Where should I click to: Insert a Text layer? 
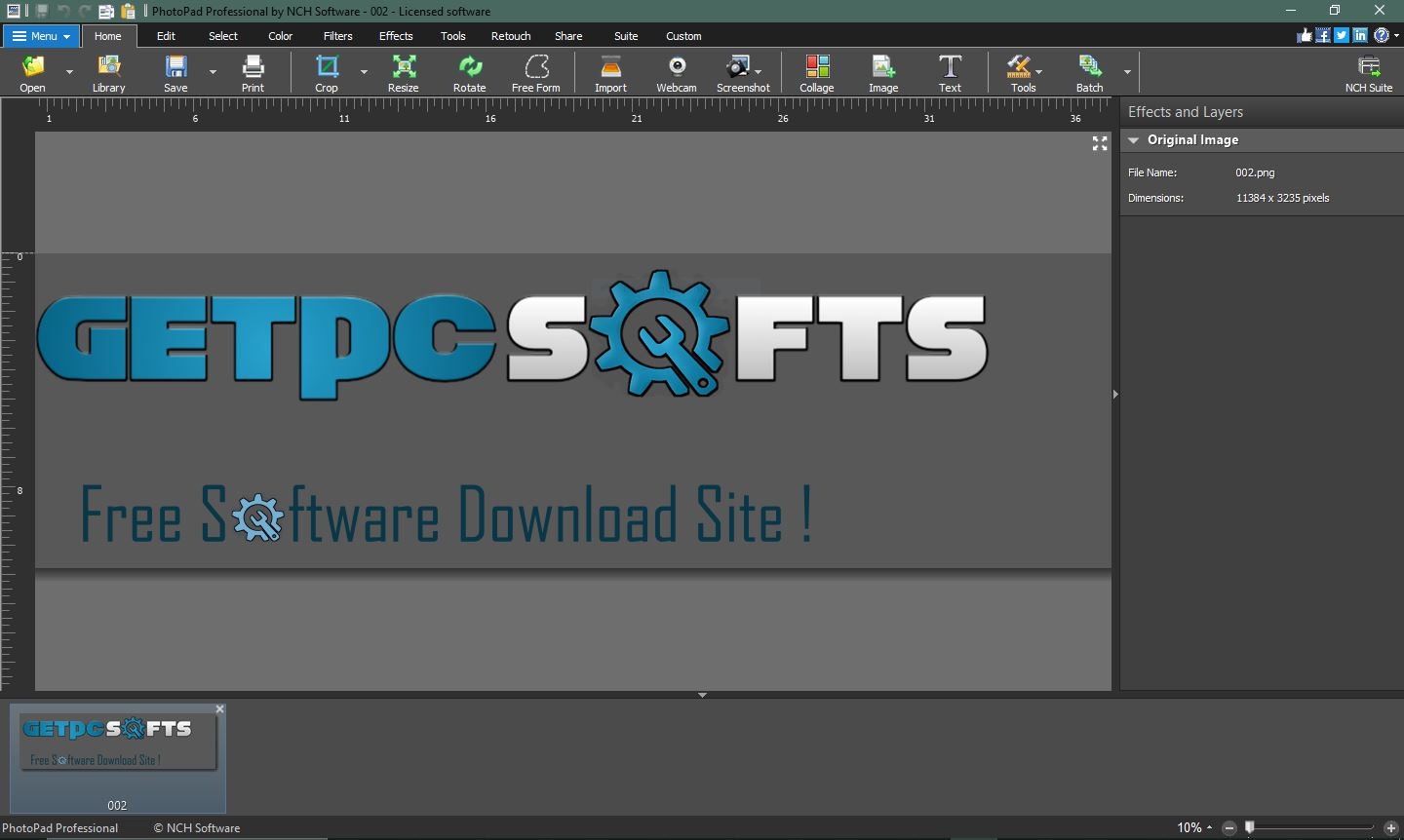point(950,73)
